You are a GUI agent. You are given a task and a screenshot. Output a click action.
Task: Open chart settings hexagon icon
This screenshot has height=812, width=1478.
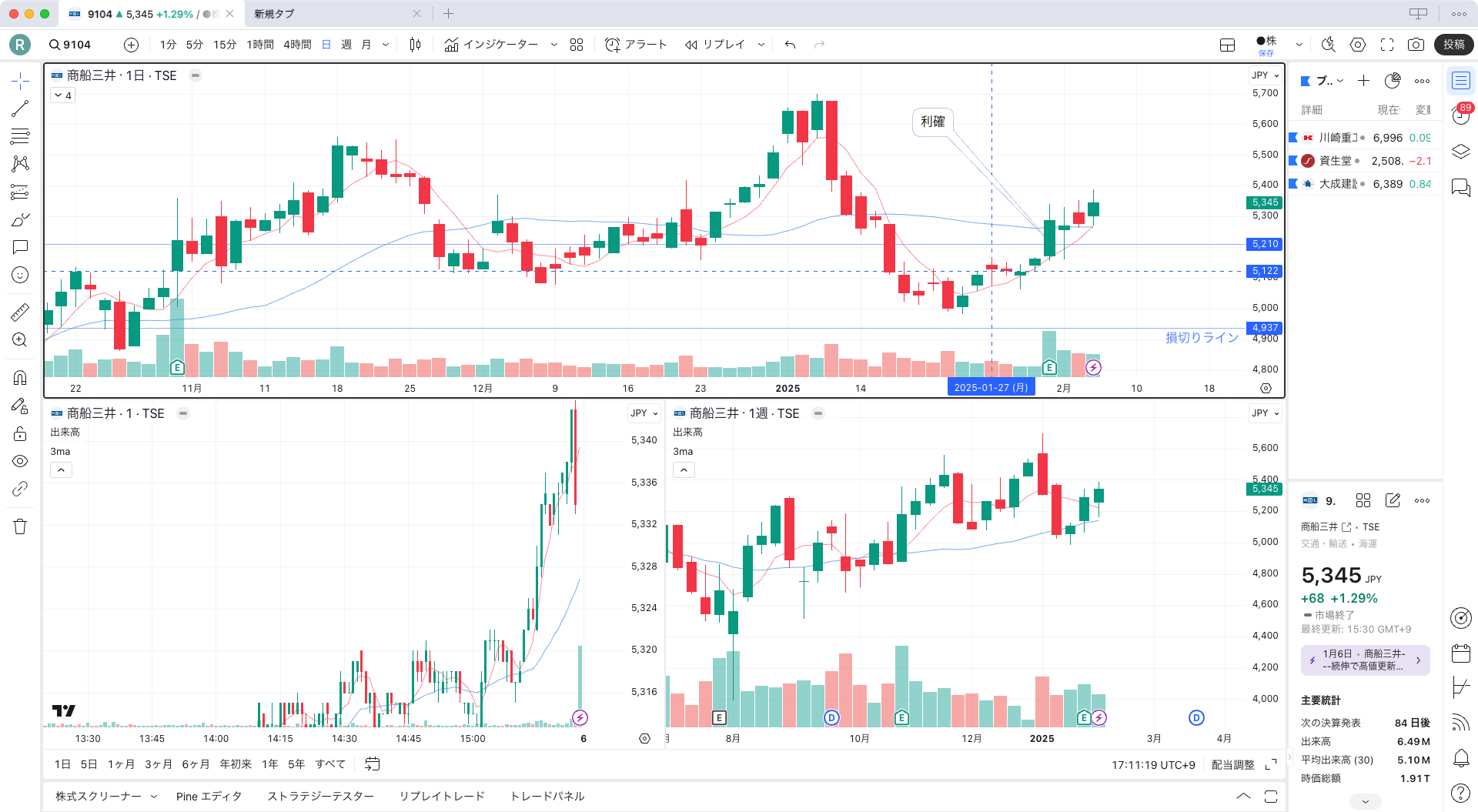tap(1358, 45)
